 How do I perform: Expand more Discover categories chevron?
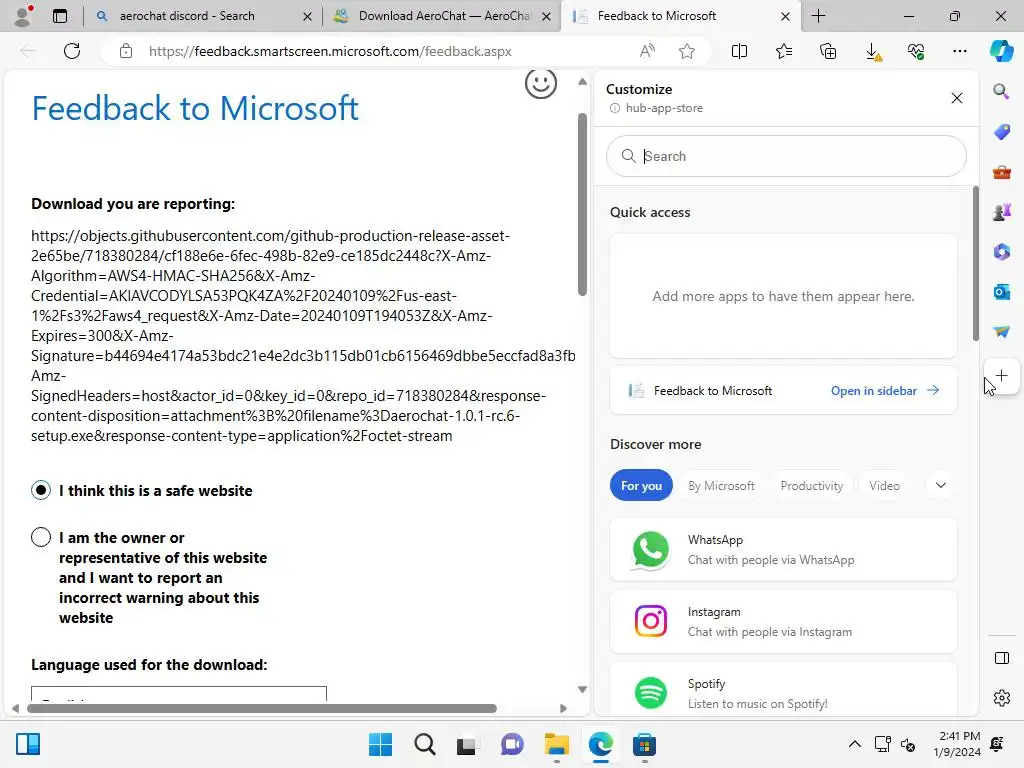coord(940,485)
